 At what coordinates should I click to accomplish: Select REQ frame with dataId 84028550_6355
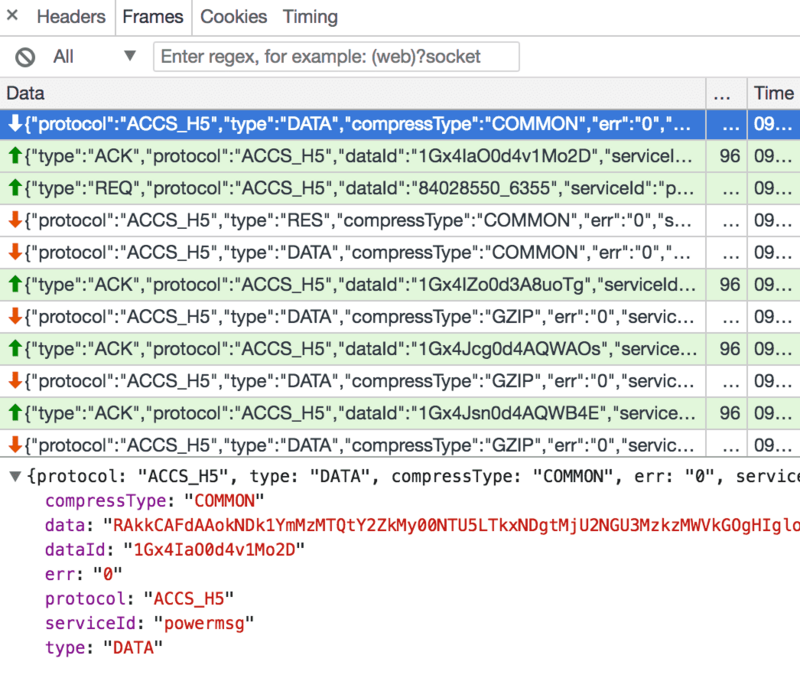pos(400,188)
